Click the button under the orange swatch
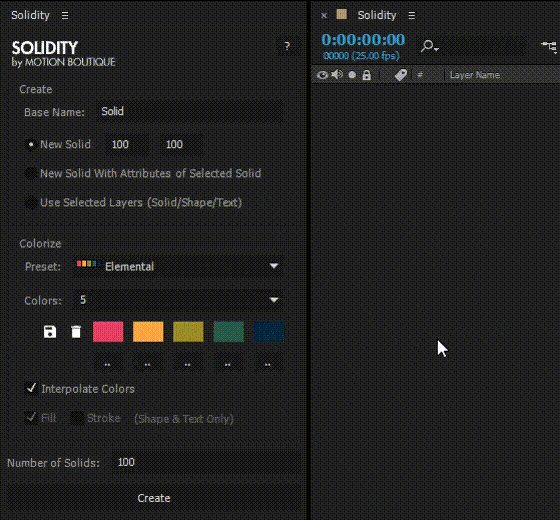 click(x=148, y=361)
